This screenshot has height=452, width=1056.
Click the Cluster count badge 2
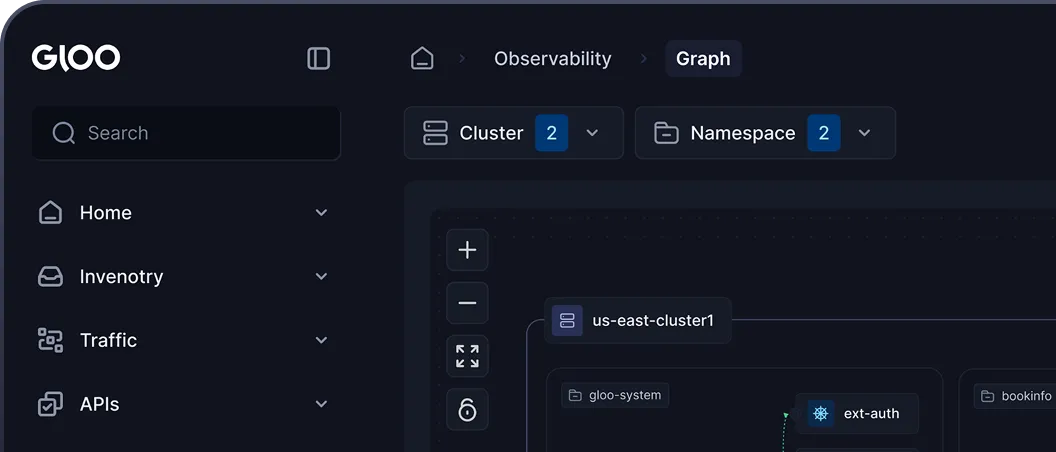point(552,133)
